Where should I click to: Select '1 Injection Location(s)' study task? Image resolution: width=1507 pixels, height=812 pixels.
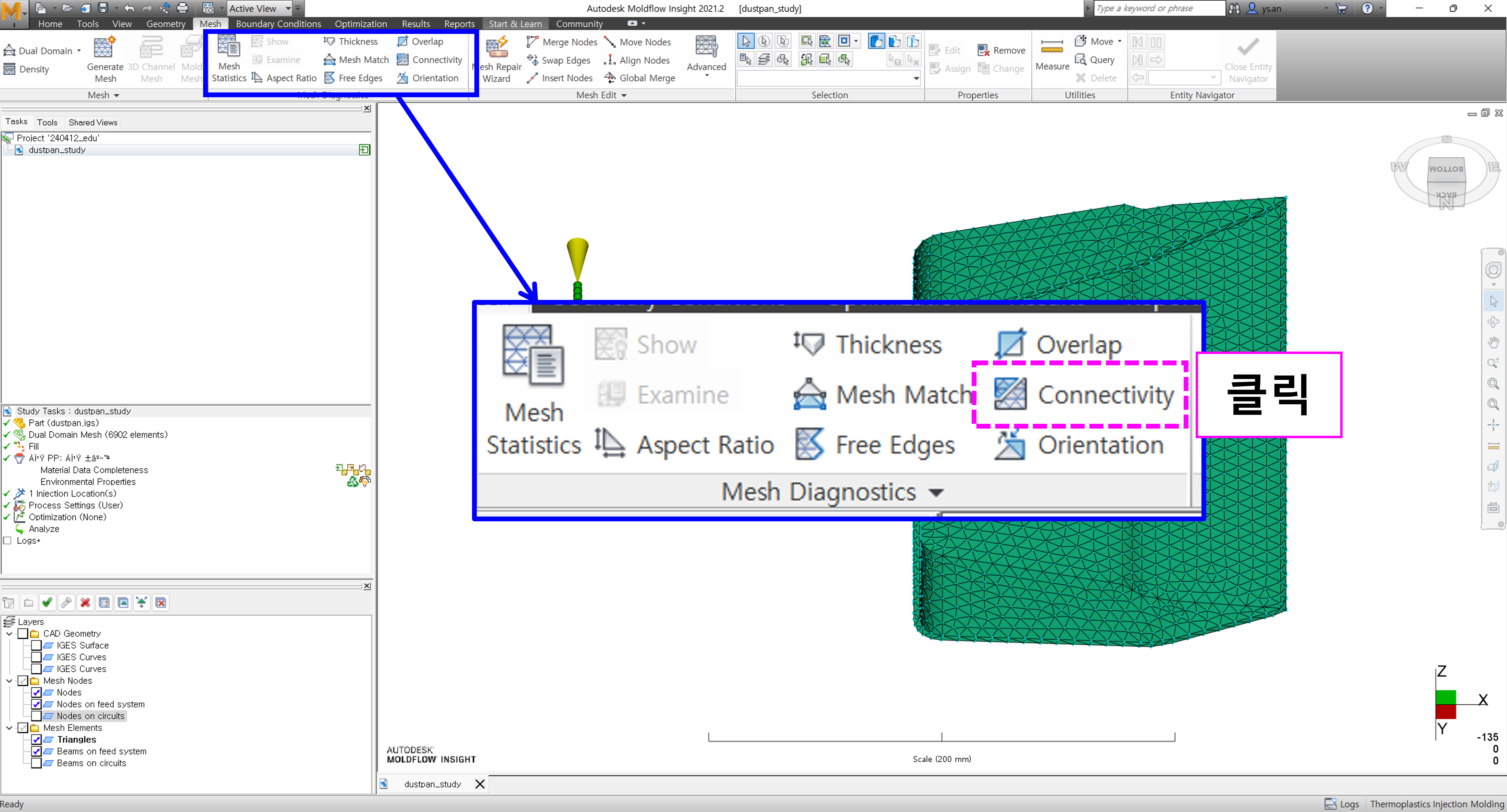point(73,493)
